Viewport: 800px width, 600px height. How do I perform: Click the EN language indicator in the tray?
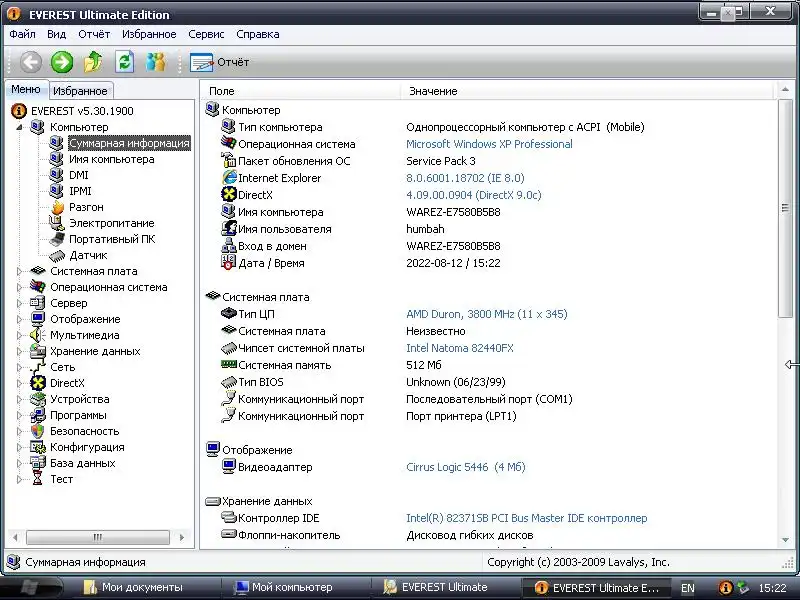(x=688, y=588)
